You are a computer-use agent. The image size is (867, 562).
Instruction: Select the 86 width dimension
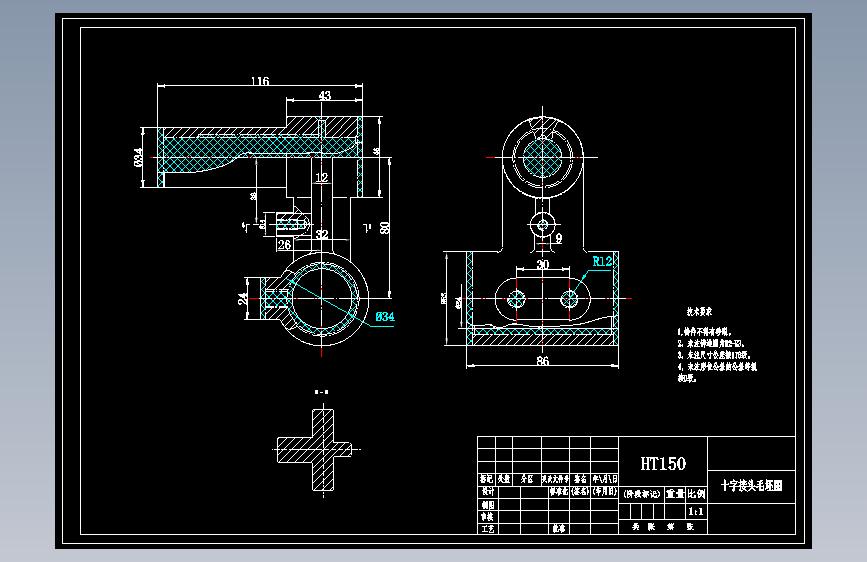(x=543, y=361)
